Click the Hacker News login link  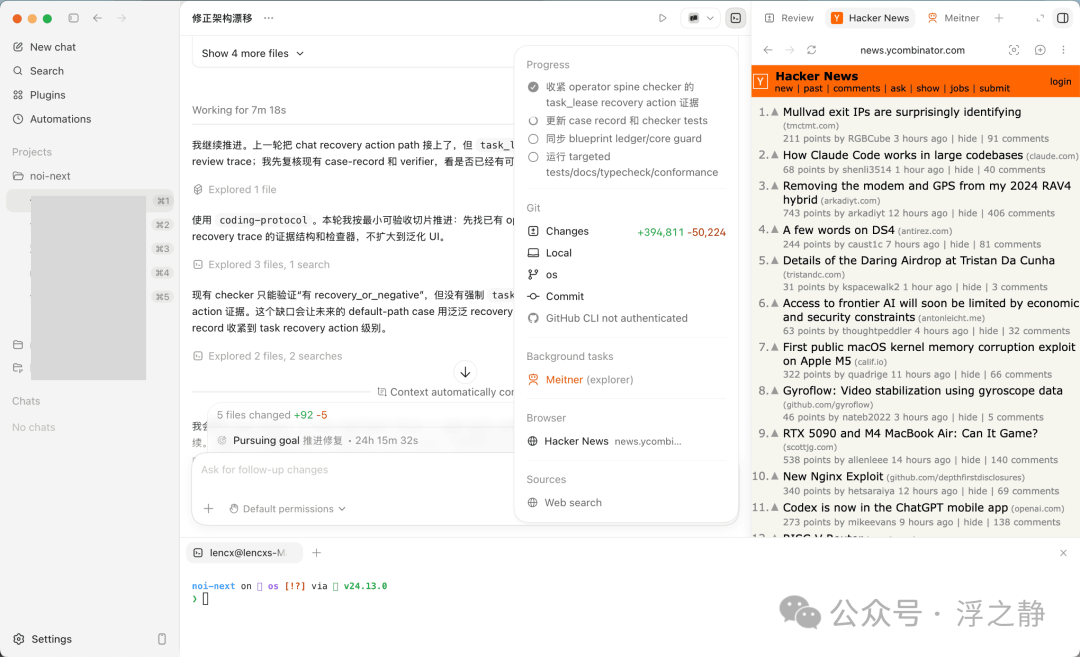coord(1060,82)
